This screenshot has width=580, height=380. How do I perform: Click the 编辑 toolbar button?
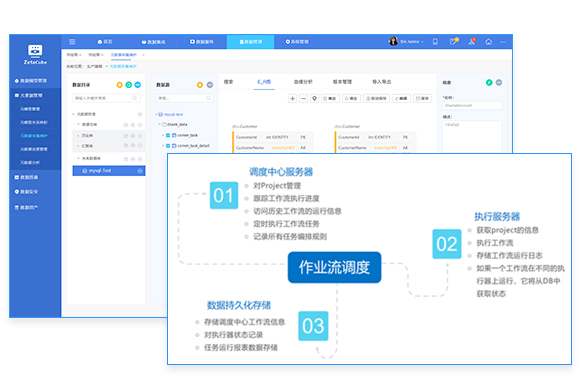click(x=401, y=98)
